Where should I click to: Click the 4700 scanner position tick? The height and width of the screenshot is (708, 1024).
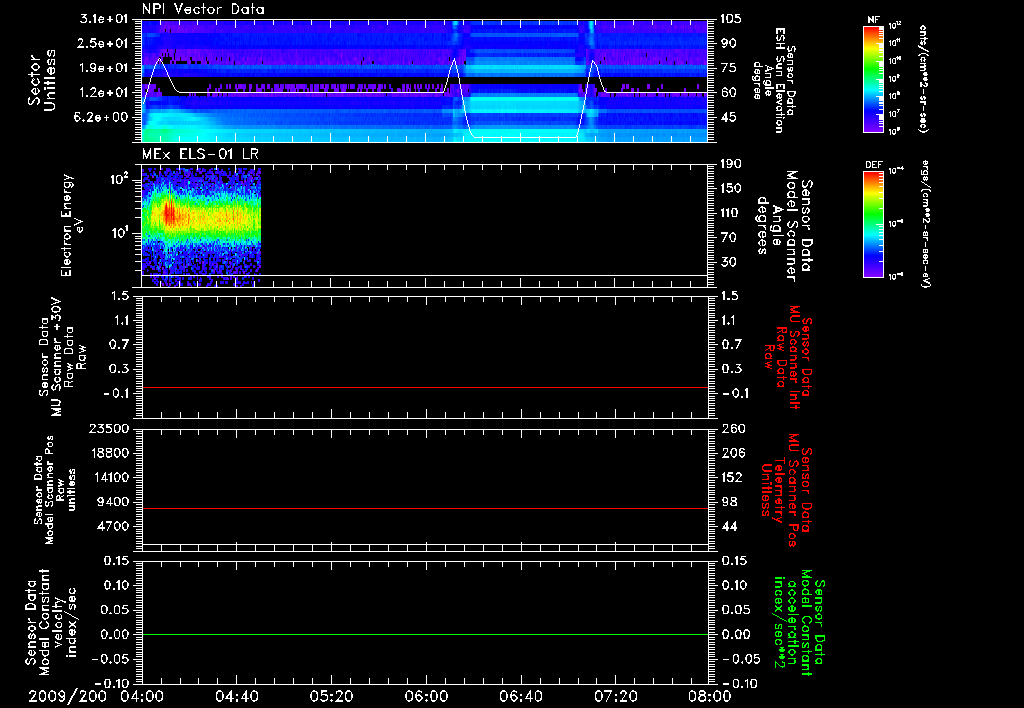[x=113, y=526]
